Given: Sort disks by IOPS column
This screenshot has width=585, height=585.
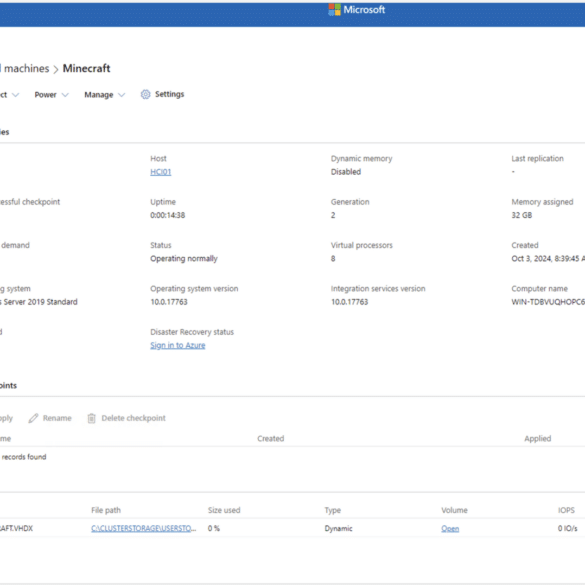Looking at the screenshot, I should pos(566,510).
